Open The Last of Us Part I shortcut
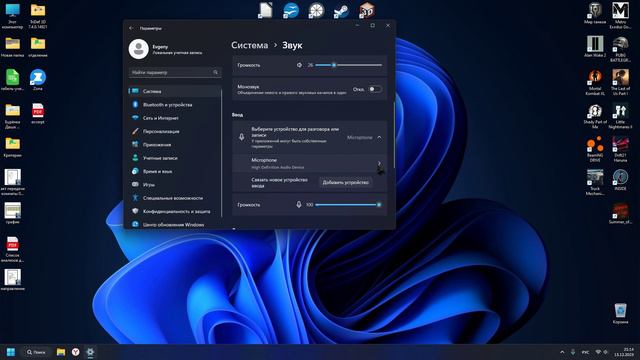 coord(620,82)
